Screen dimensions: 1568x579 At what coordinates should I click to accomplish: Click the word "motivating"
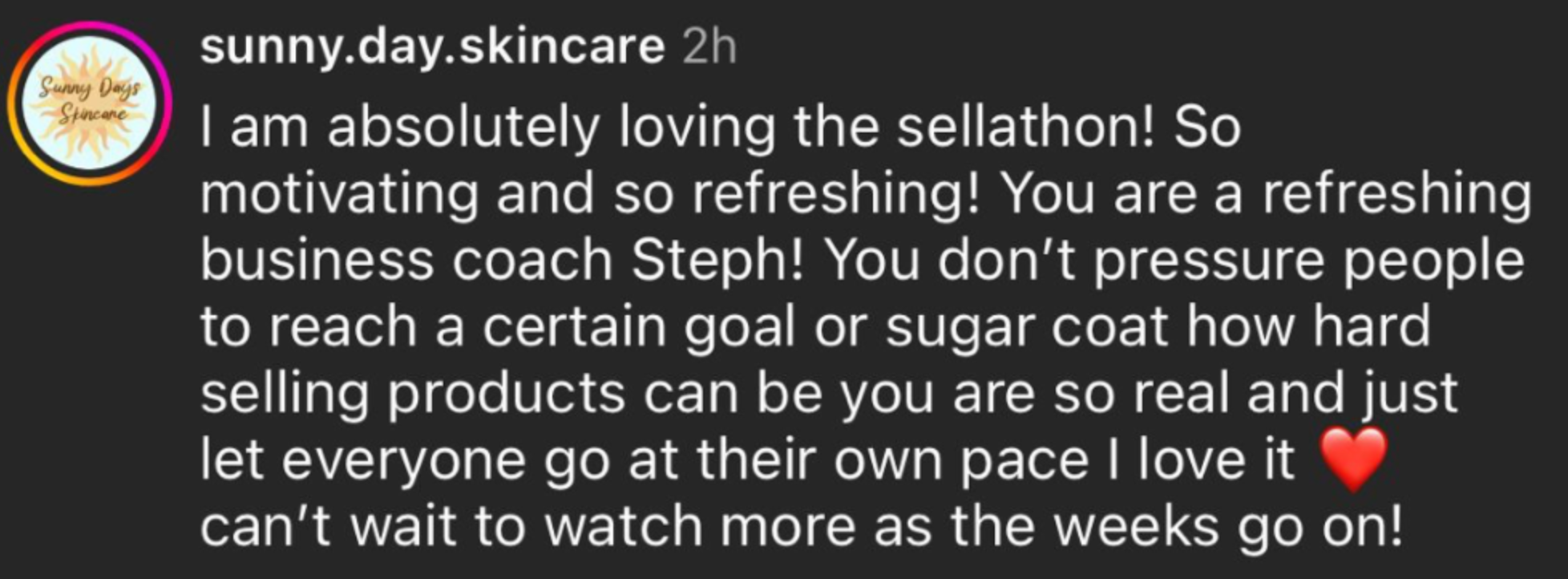339,194
